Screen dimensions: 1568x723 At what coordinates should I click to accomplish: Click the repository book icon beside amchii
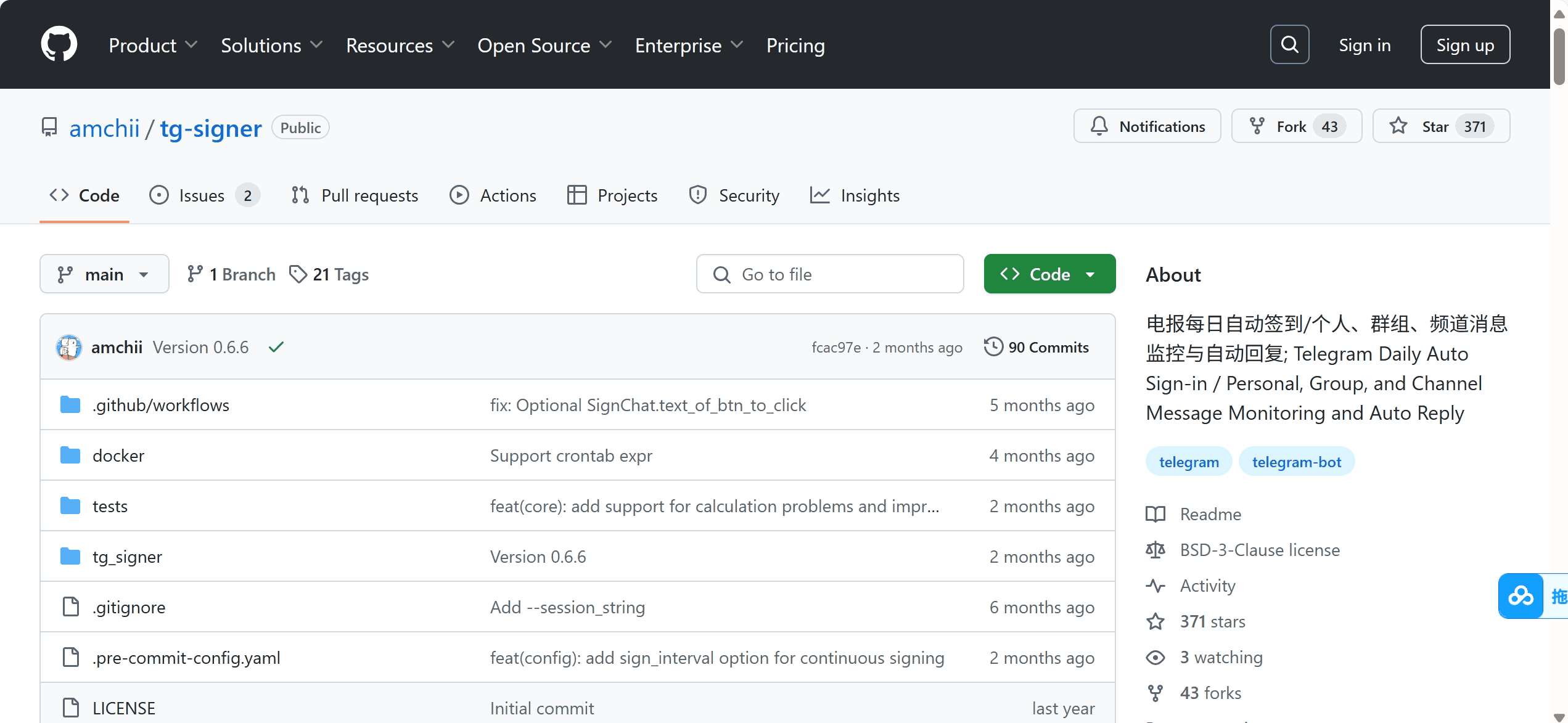[x=49, y=127]
